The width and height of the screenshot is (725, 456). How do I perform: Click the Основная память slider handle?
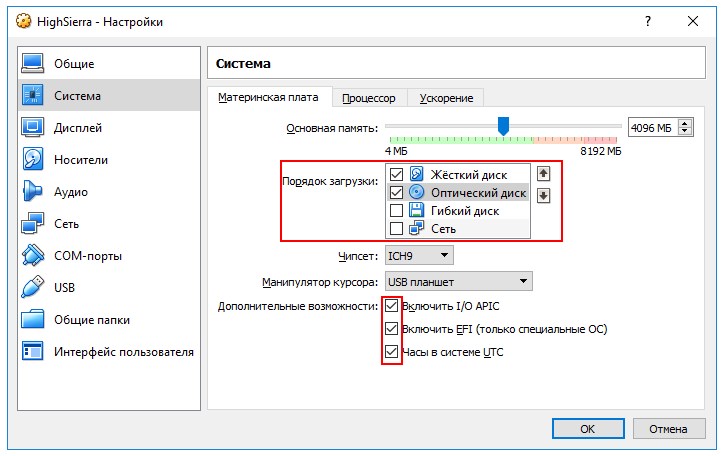[x=504, y=125]
